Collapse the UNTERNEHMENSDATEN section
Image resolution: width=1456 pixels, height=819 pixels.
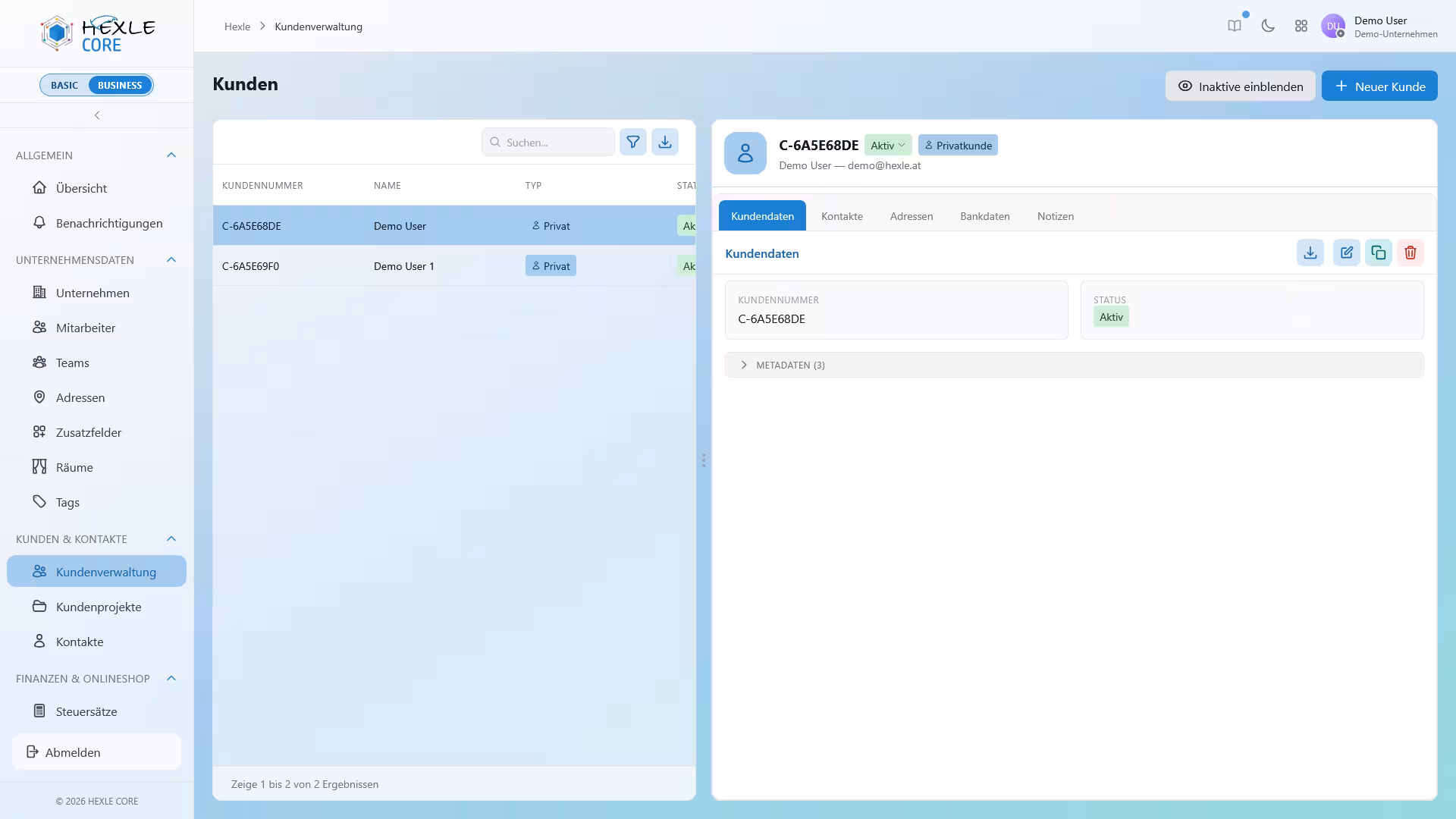[x=171, y=260]
